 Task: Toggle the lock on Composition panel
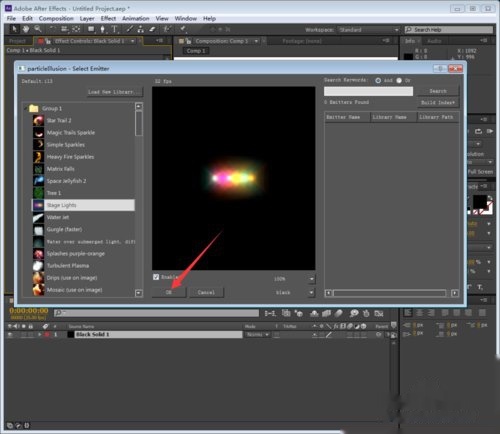pyautogui.click(x=189, y=41)
